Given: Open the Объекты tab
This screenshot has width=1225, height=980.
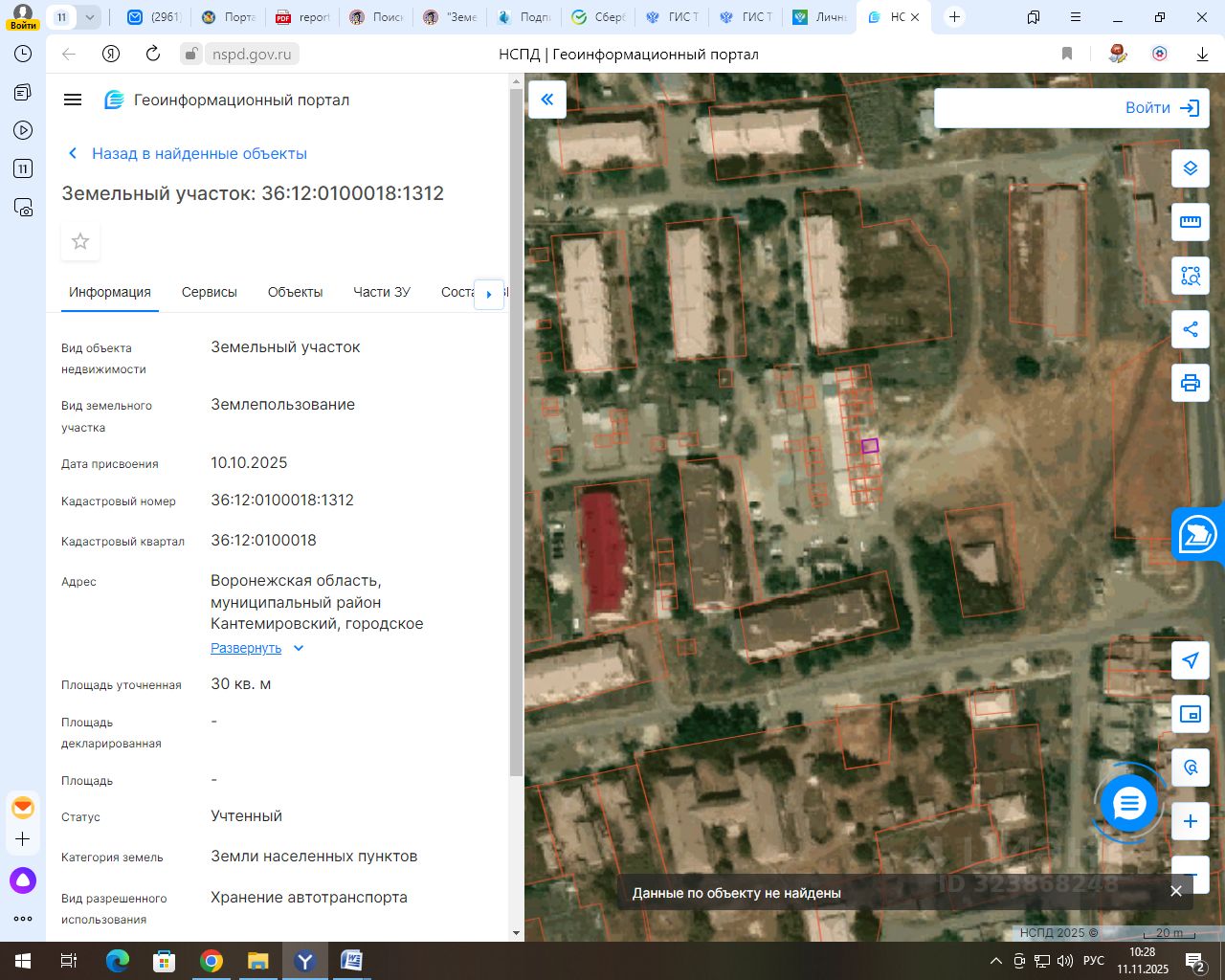Looking at the screenshot, I should tap(295, 292).
